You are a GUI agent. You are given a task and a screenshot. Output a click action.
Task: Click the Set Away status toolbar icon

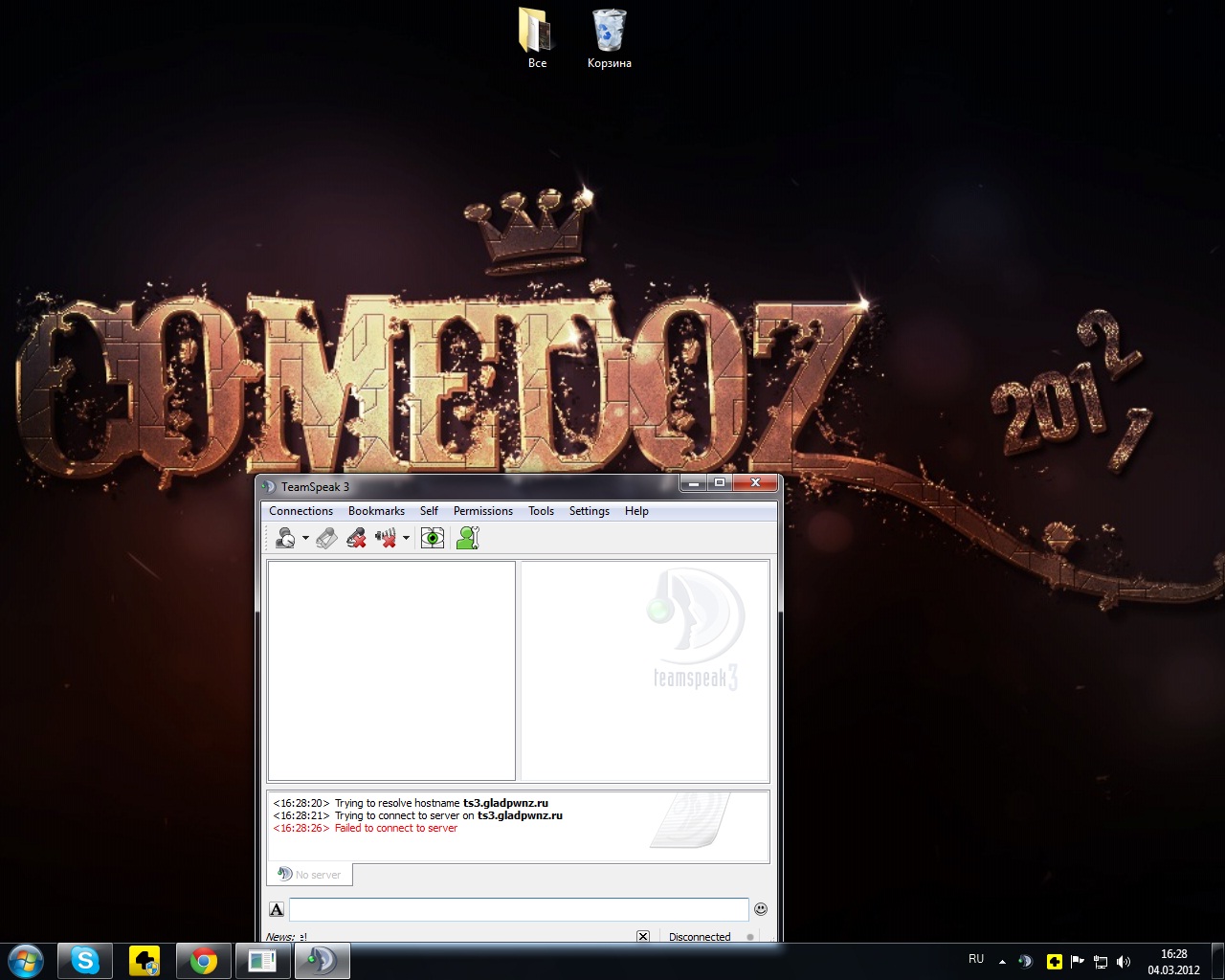(284, 539)
